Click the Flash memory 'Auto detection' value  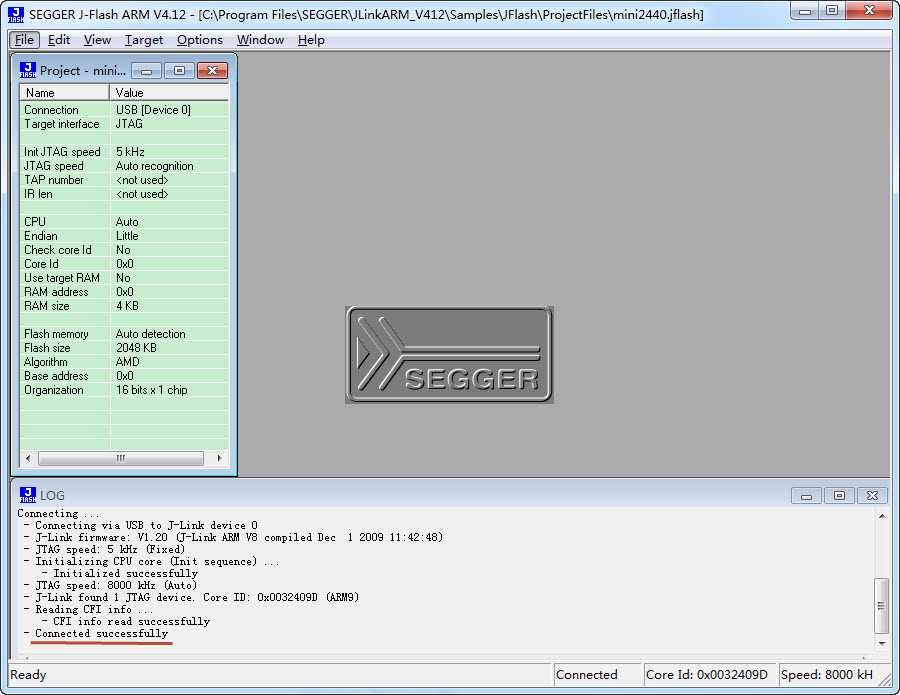150,333
